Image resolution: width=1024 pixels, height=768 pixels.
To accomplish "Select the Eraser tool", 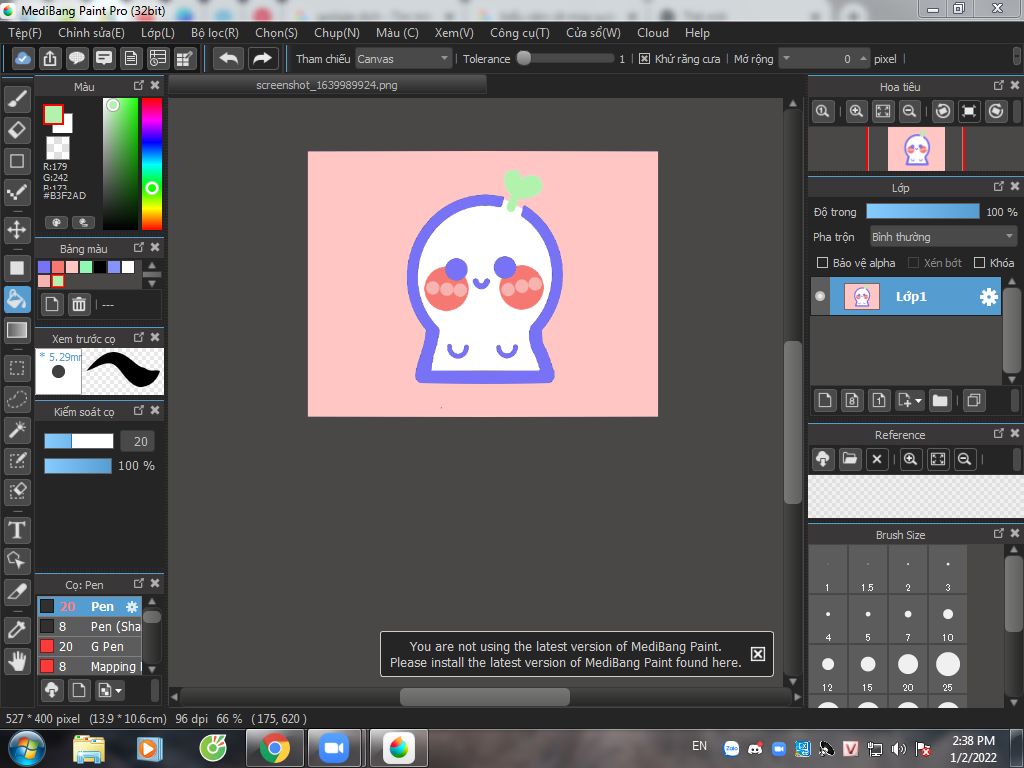I will coord(17,130).
